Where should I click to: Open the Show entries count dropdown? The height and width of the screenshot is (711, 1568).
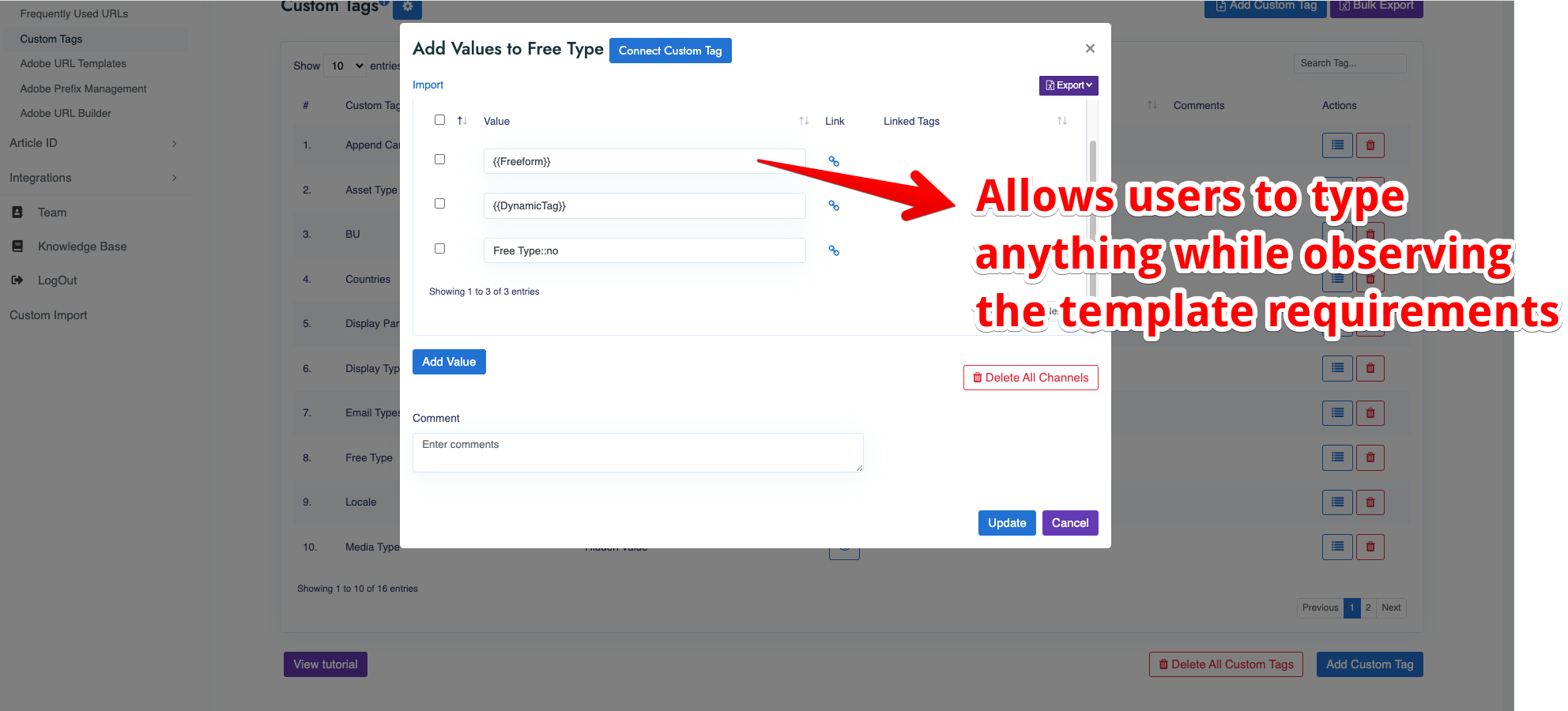tap(347, 66)
